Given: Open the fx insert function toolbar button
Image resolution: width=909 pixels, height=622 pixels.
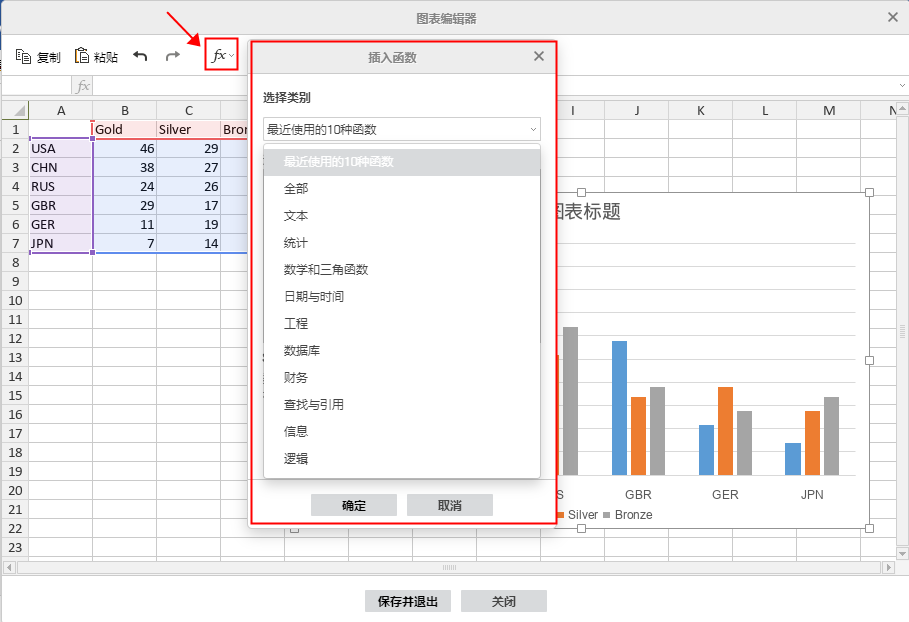Looking at the screenshot, I should point(221,55).
